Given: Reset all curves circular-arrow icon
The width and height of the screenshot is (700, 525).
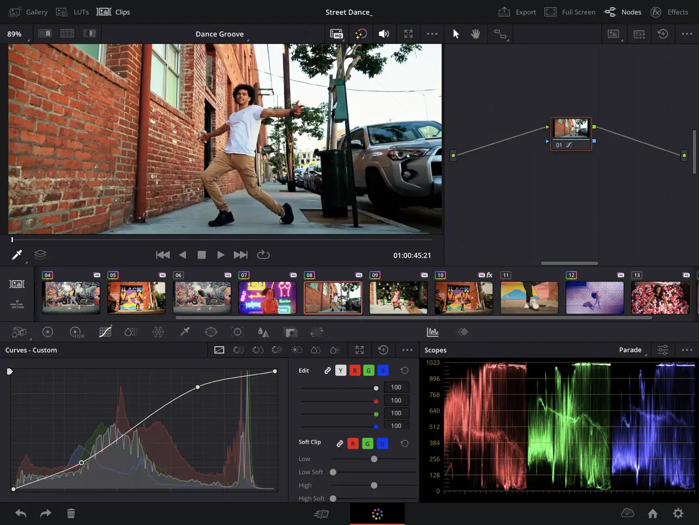Looking at the screenshot, I should (383, 350).
